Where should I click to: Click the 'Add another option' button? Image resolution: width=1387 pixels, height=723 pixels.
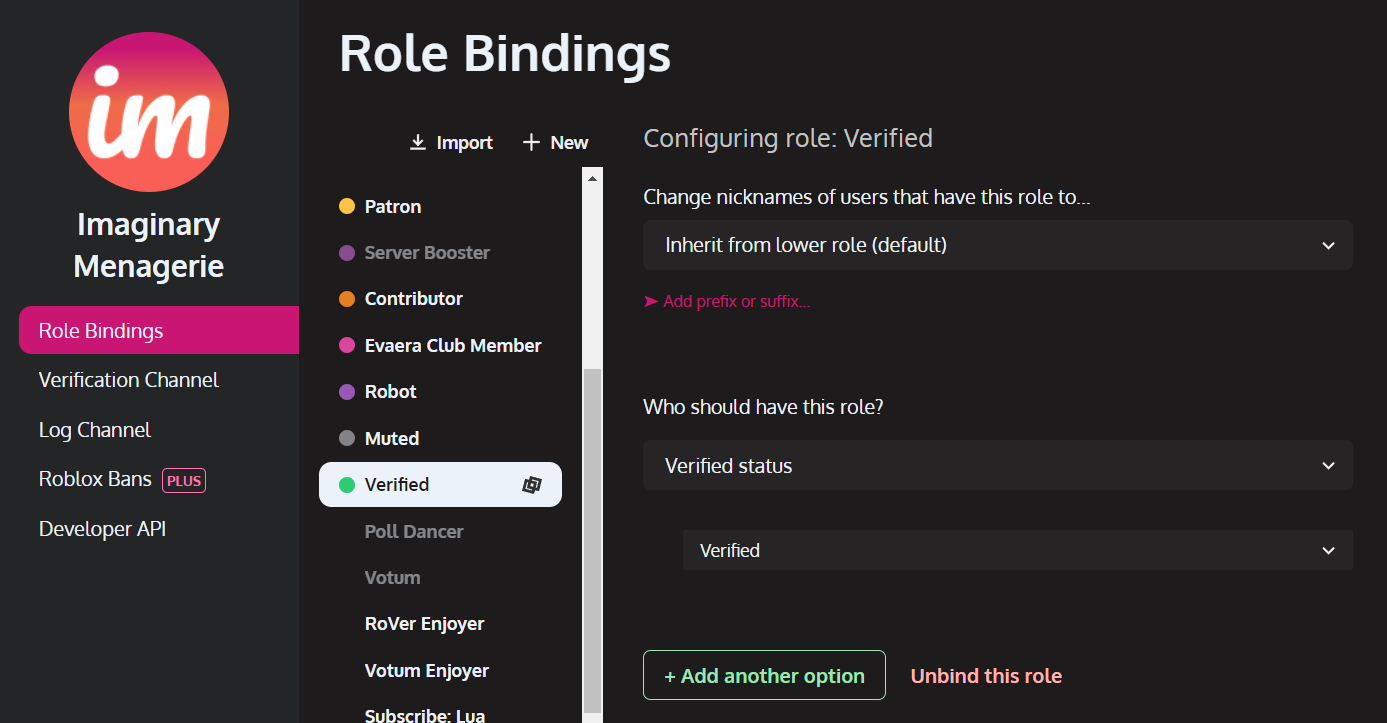point(764,675)
